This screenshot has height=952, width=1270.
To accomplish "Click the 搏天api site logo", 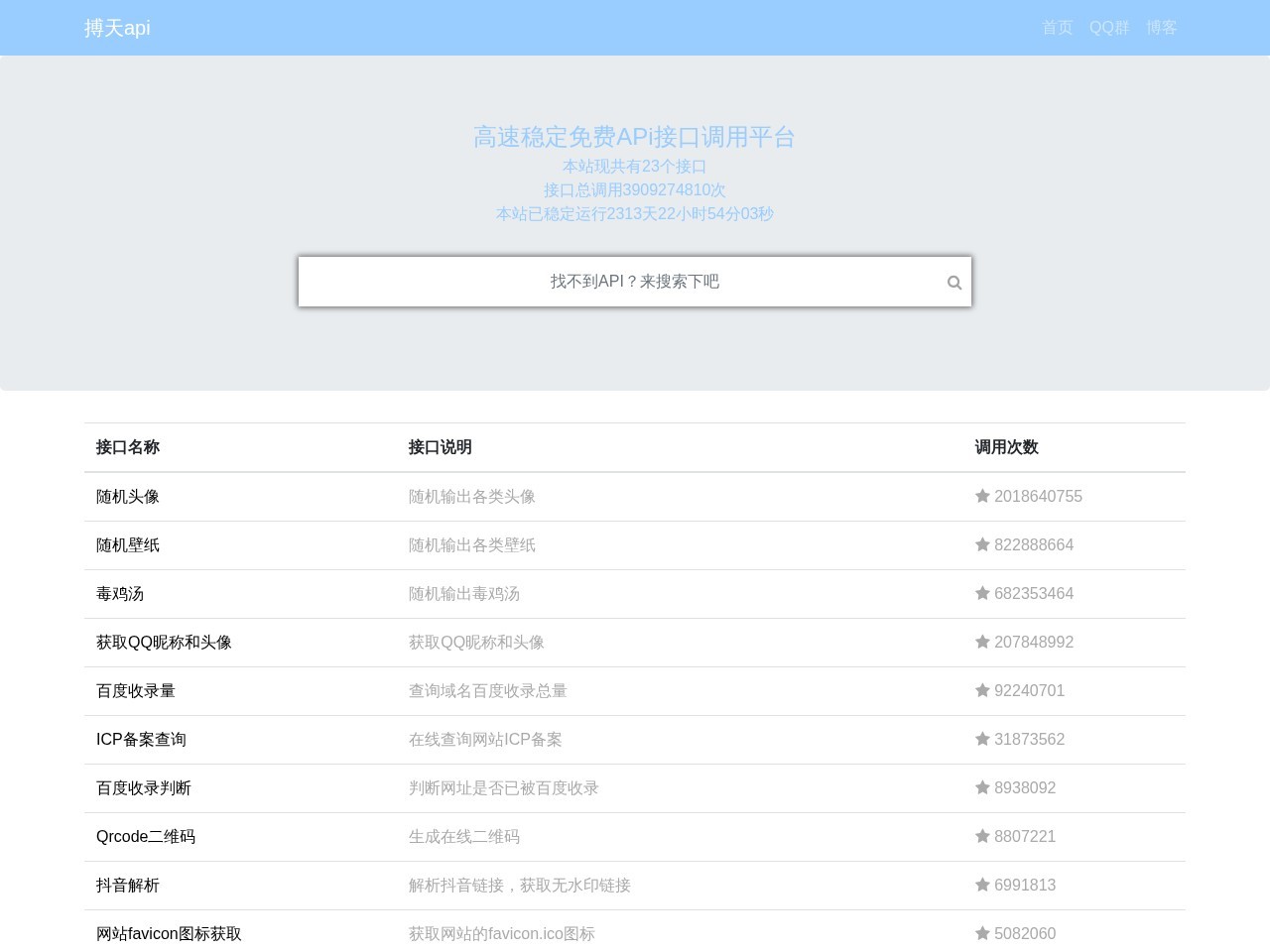I will 117,28.
